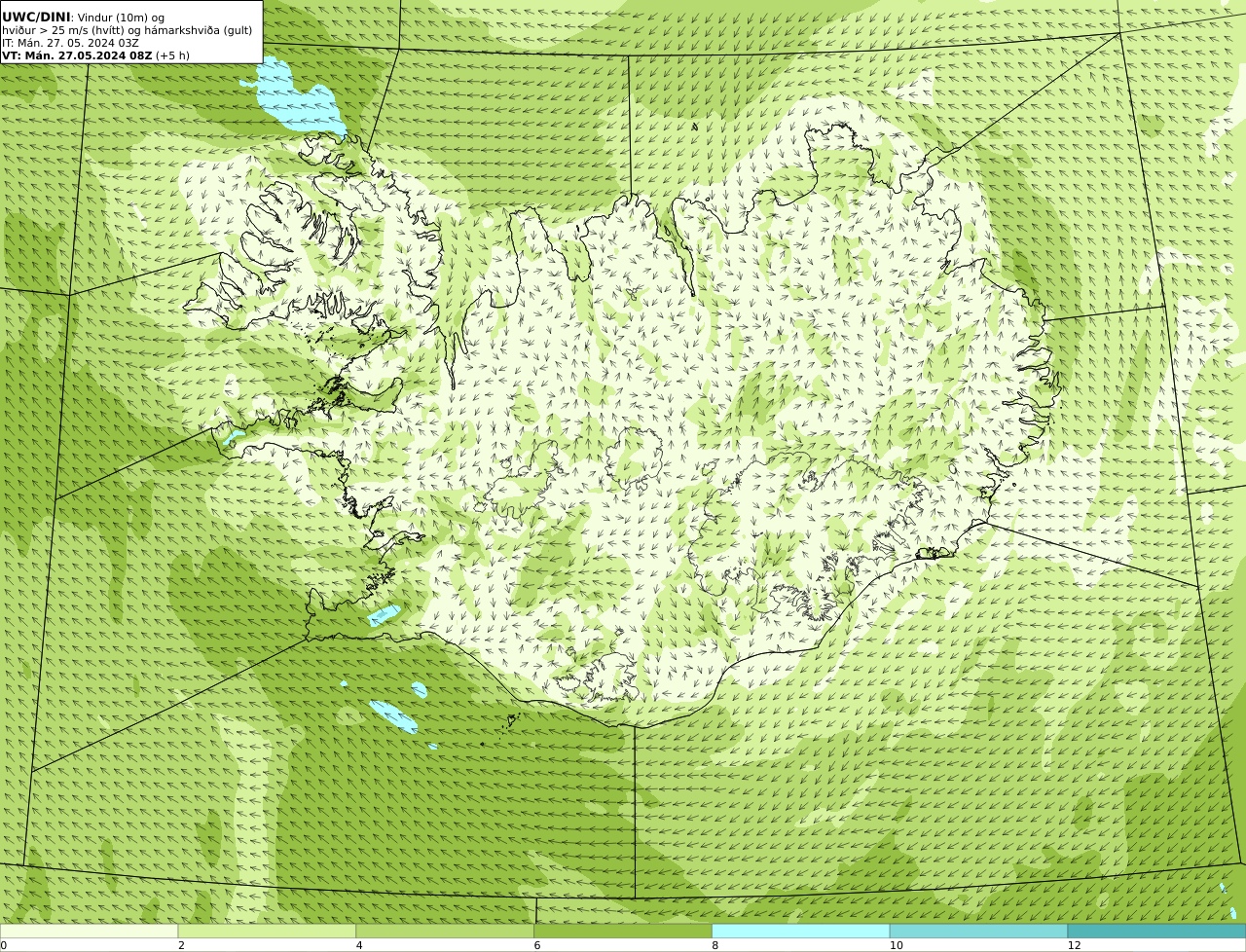Click the scale label '0'
Viewport: 1246px width, 952px height.
[3, 945]
